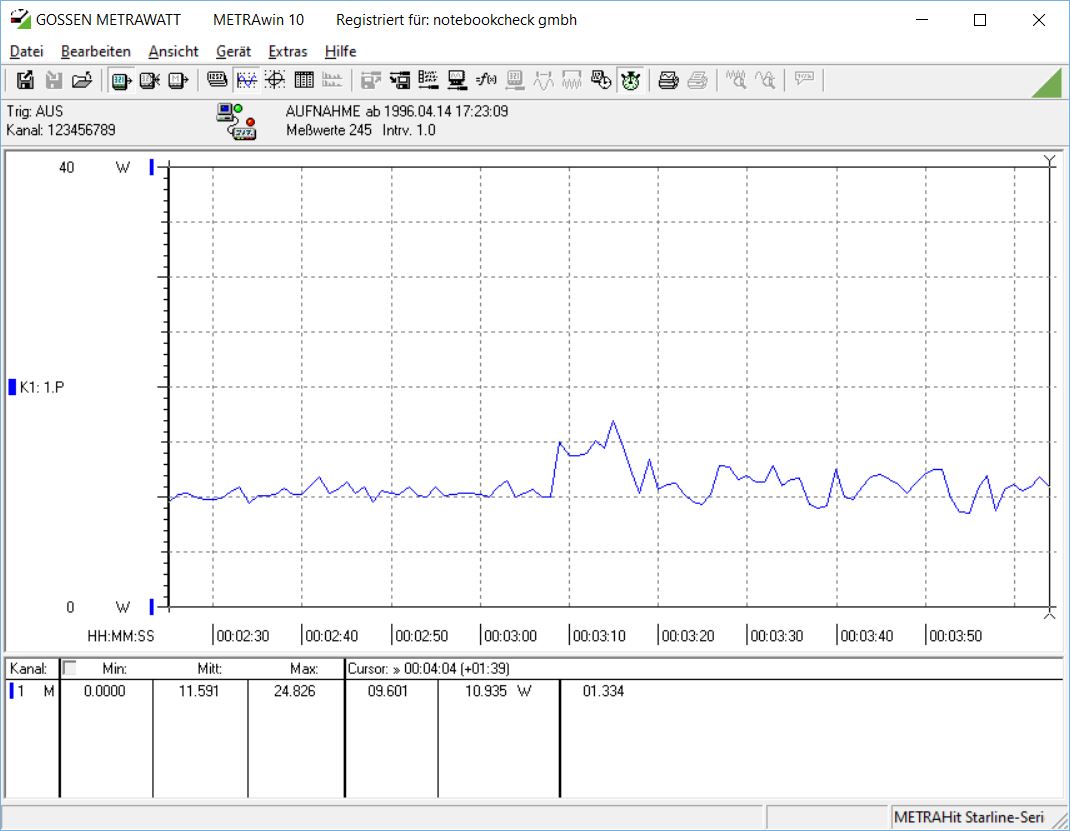Click the cursor value 09.601
Screen dimensions: 1070x831
[388, 691]
